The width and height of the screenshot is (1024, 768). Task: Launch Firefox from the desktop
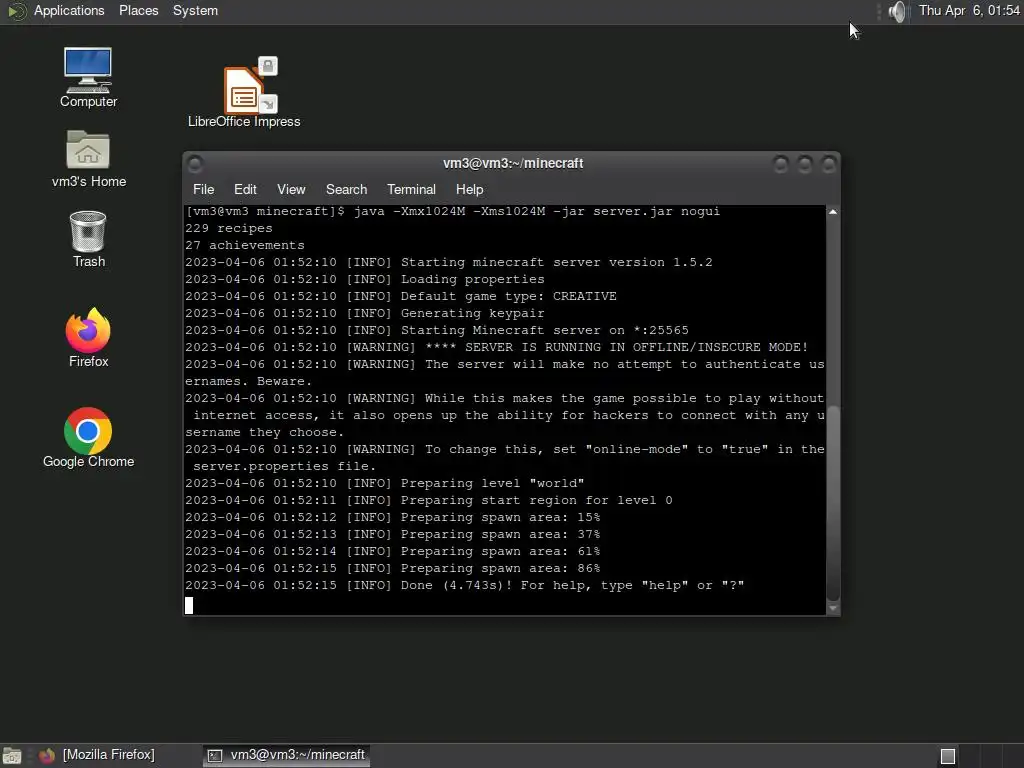coord(88,338)
